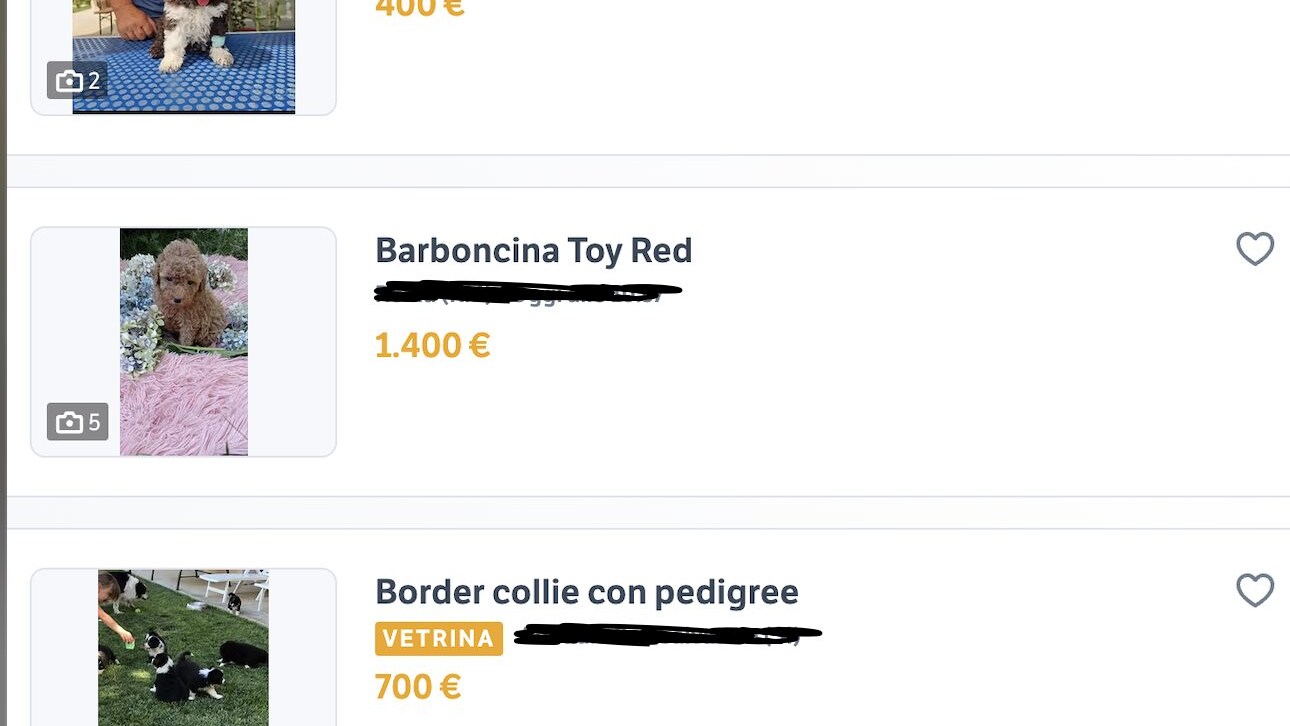This screenshot has height=726, width=1290.
Task: Click the photo count number 5
Action: 94,422
